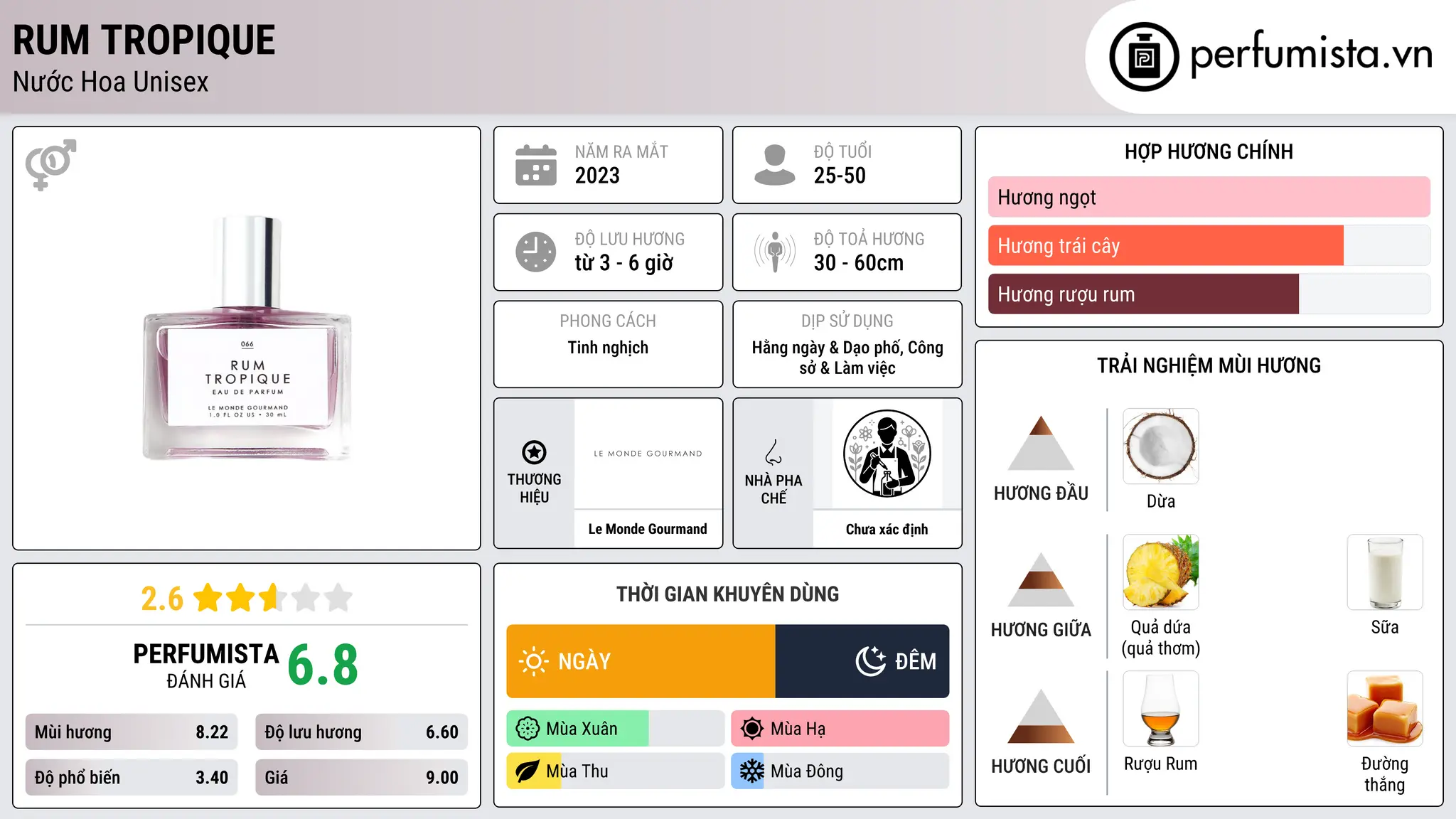Select the pineapple Quả dứa note image
This screenshot has height=819, width=1456.
[x=1161, y=572]
